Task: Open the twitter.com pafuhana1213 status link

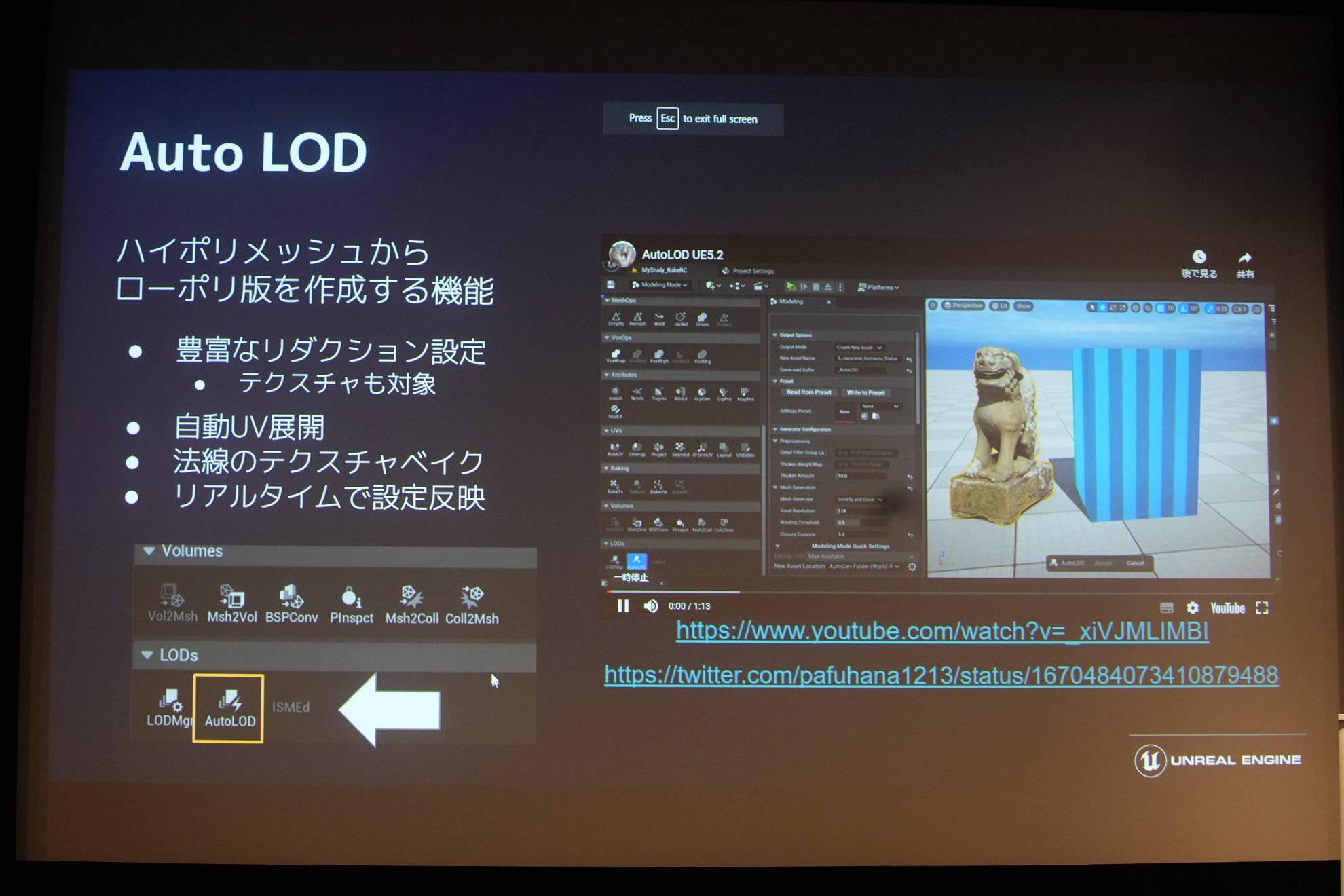Action: tap(941, 675)
